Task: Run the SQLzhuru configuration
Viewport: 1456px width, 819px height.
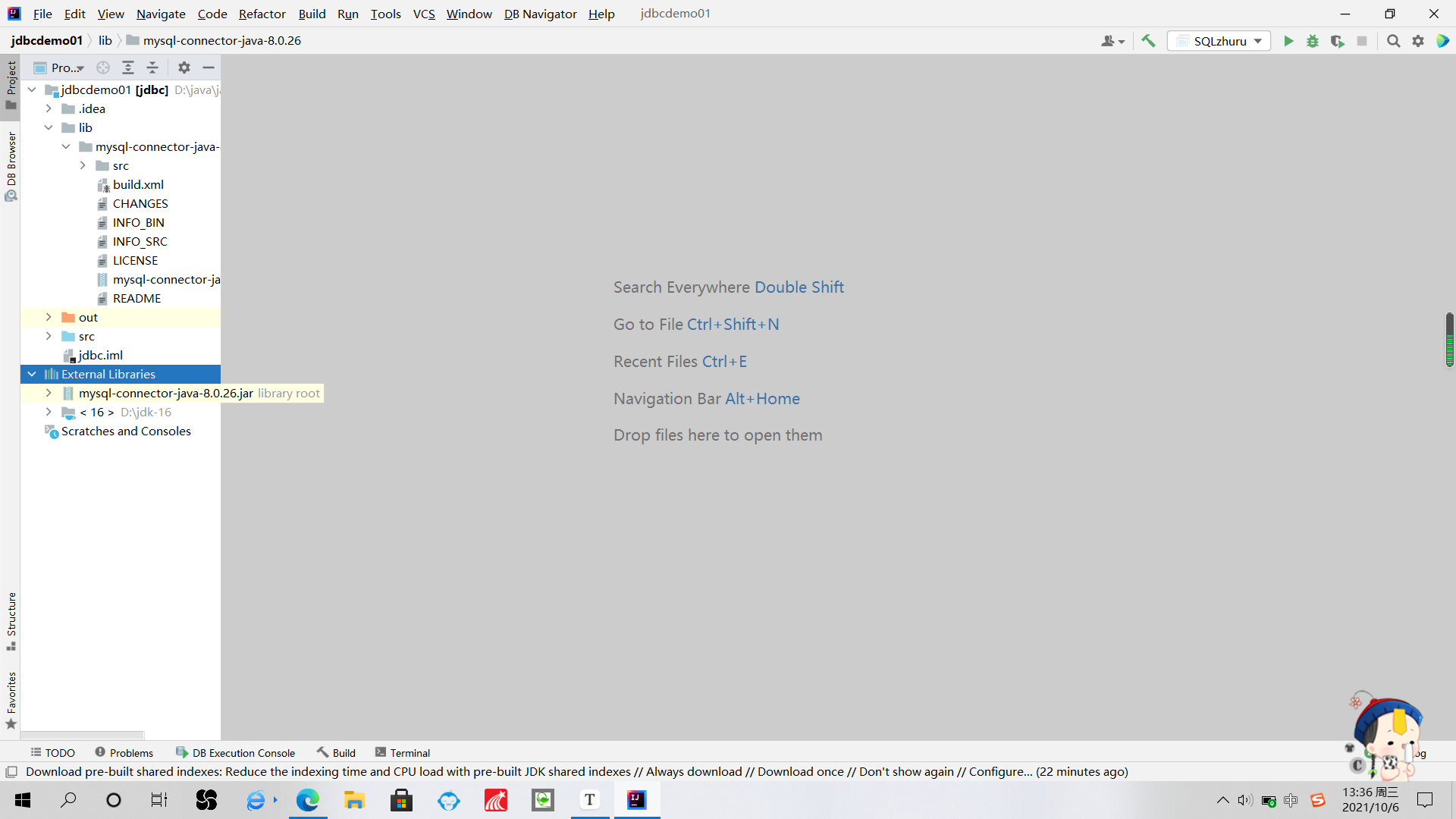Action: 1289,41
